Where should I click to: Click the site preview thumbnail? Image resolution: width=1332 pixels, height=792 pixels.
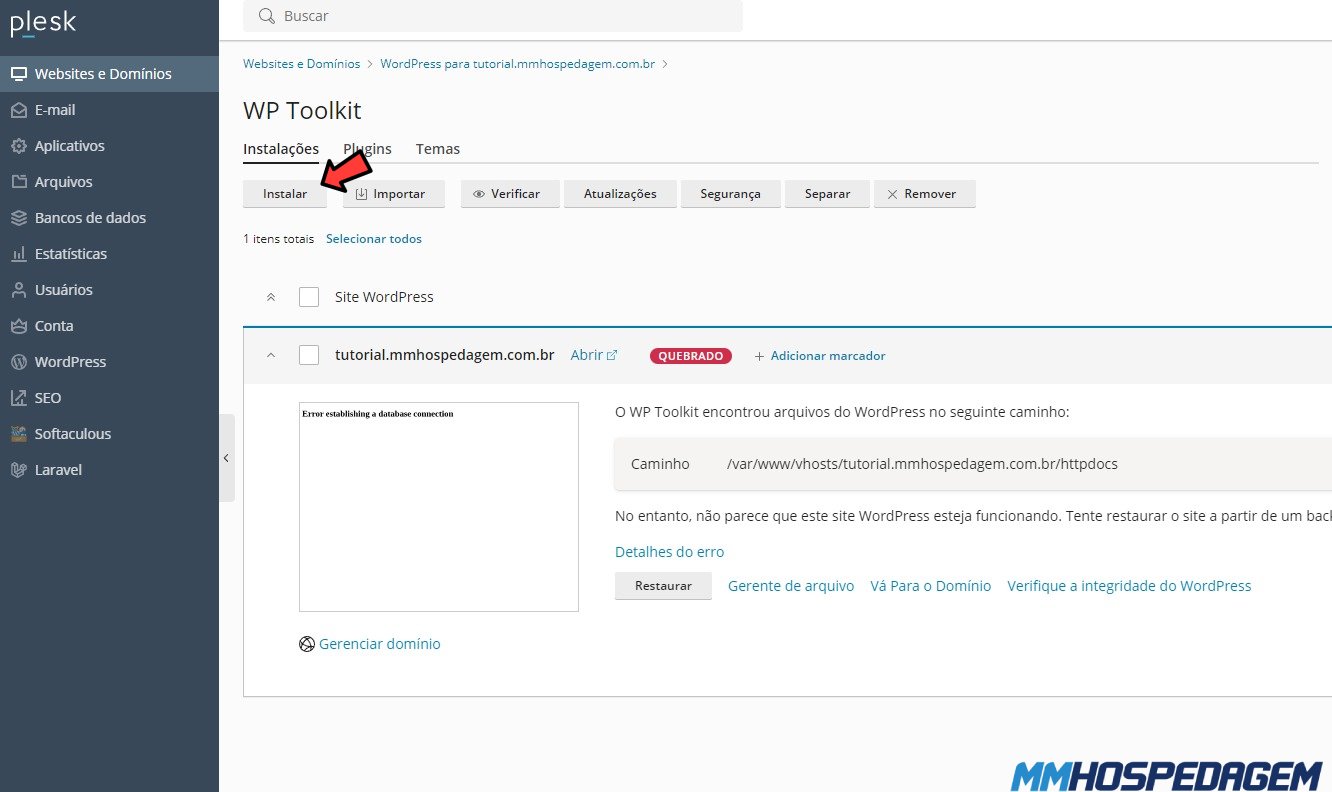(439, 507)
